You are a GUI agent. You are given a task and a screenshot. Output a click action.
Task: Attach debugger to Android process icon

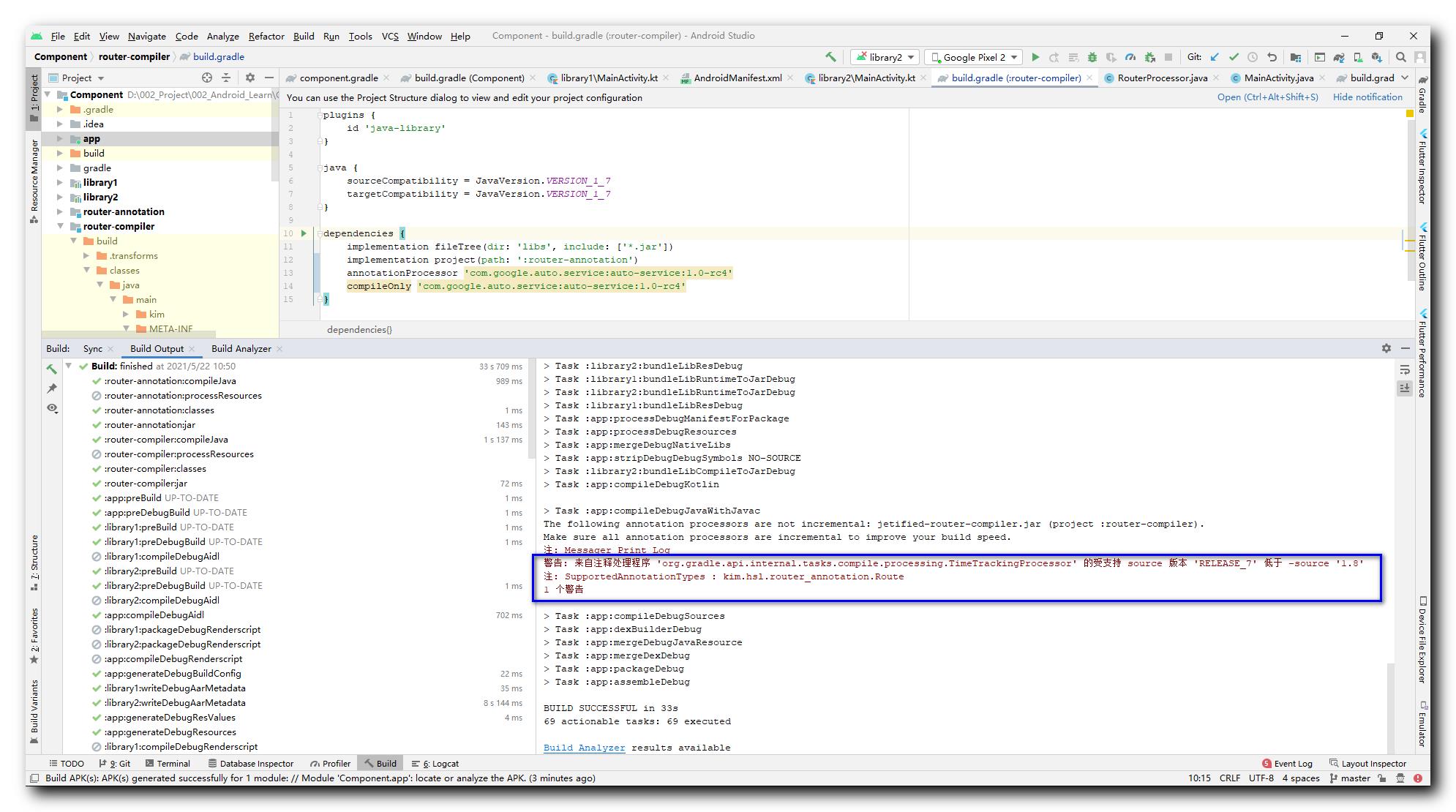[1149, 57]
